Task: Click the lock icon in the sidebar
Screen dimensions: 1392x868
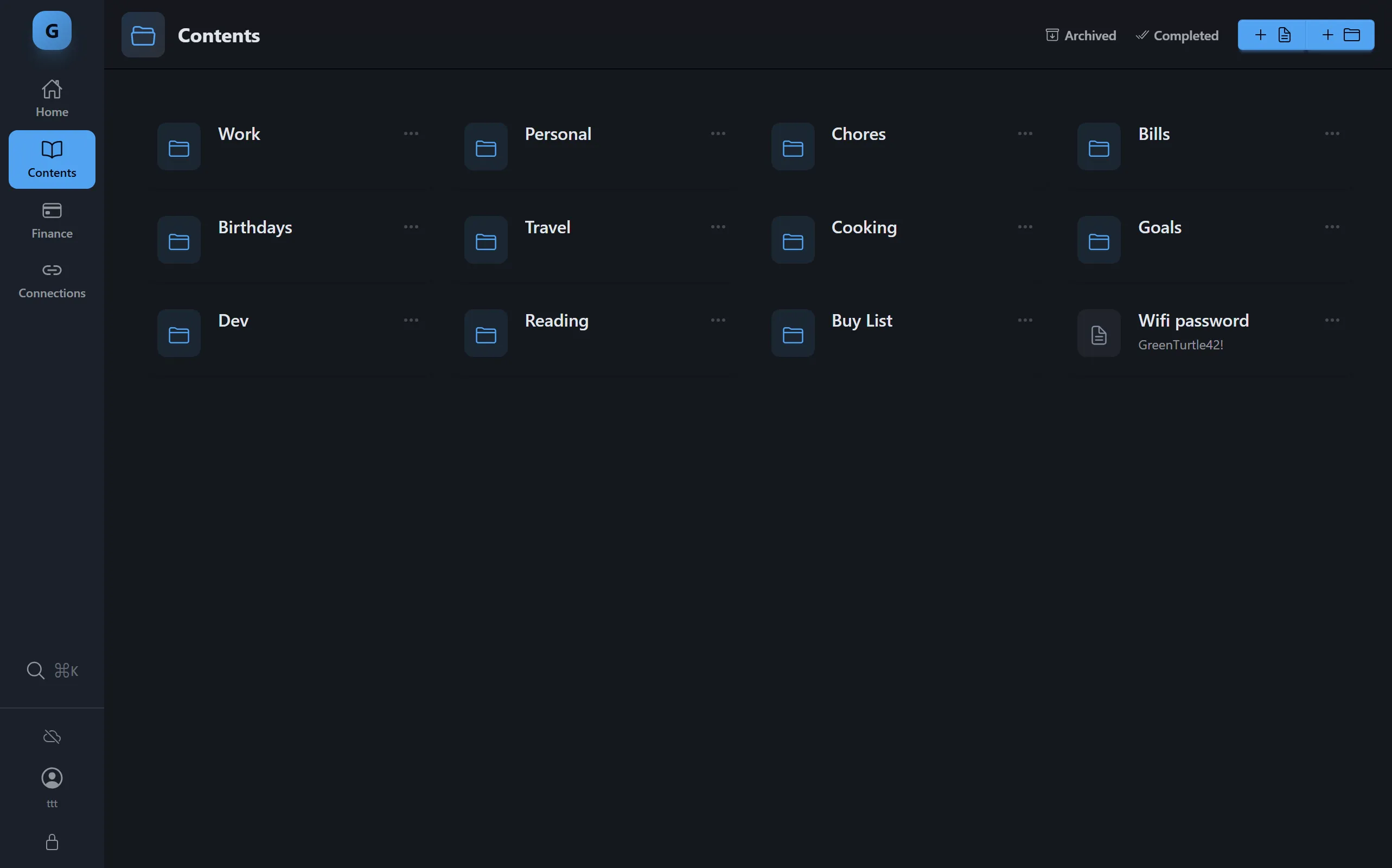Action: tap(52, 842)
